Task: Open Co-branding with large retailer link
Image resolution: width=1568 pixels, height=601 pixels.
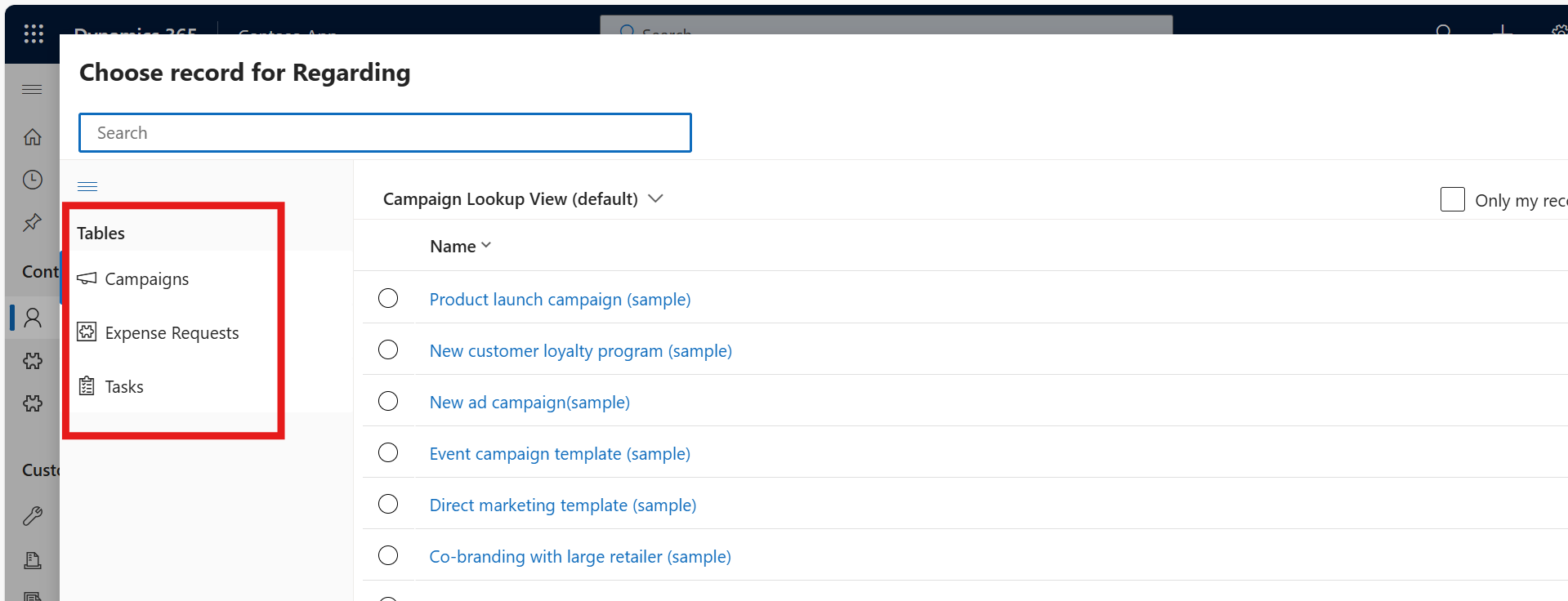Action: point(580,557)
